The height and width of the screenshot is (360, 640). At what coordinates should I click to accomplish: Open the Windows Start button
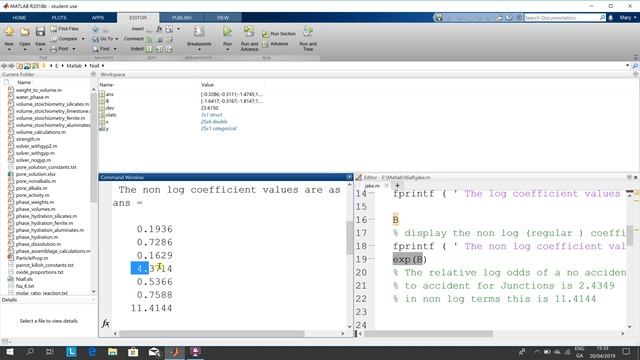tap(9, 351)
